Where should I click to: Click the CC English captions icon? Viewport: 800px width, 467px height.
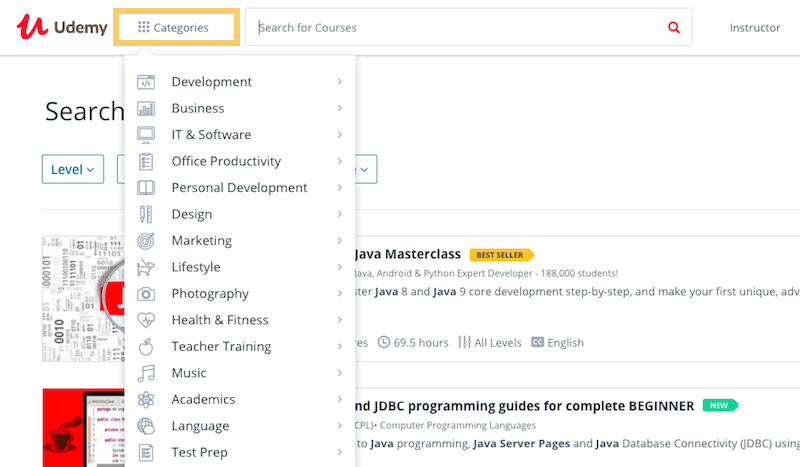pos(537,342)
